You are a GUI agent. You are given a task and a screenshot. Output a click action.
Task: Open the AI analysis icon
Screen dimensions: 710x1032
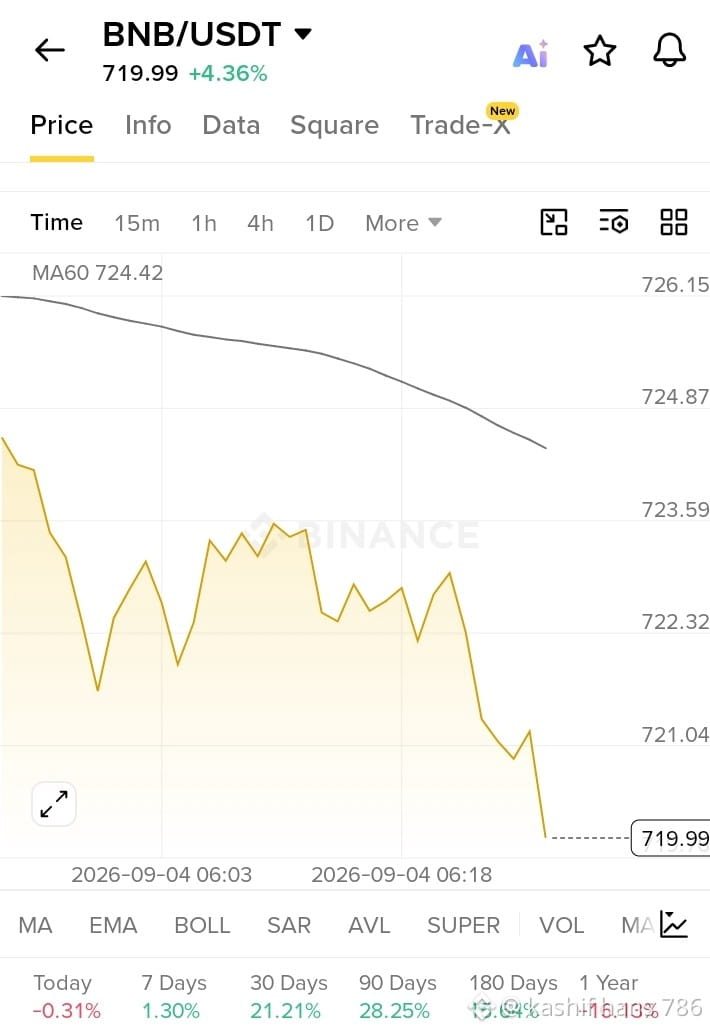[x=530, y=53]
